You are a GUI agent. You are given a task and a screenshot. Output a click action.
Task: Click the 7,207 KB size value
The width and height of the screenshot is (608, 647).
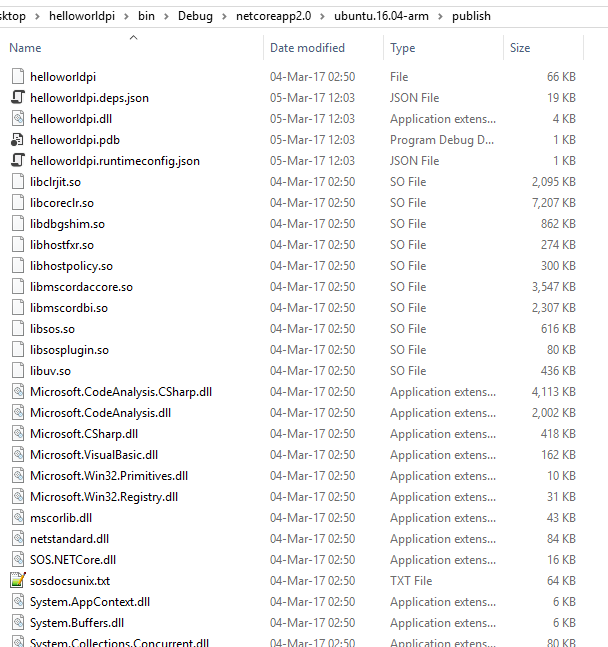554,203
